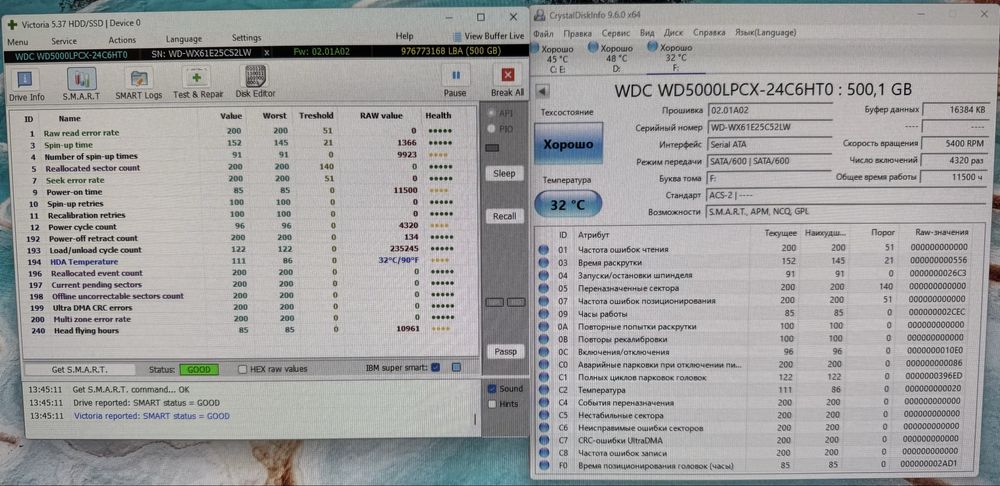The image size is (1000, 486).
Task: Enable the Hints checkbox
Action: pos(492,404)
